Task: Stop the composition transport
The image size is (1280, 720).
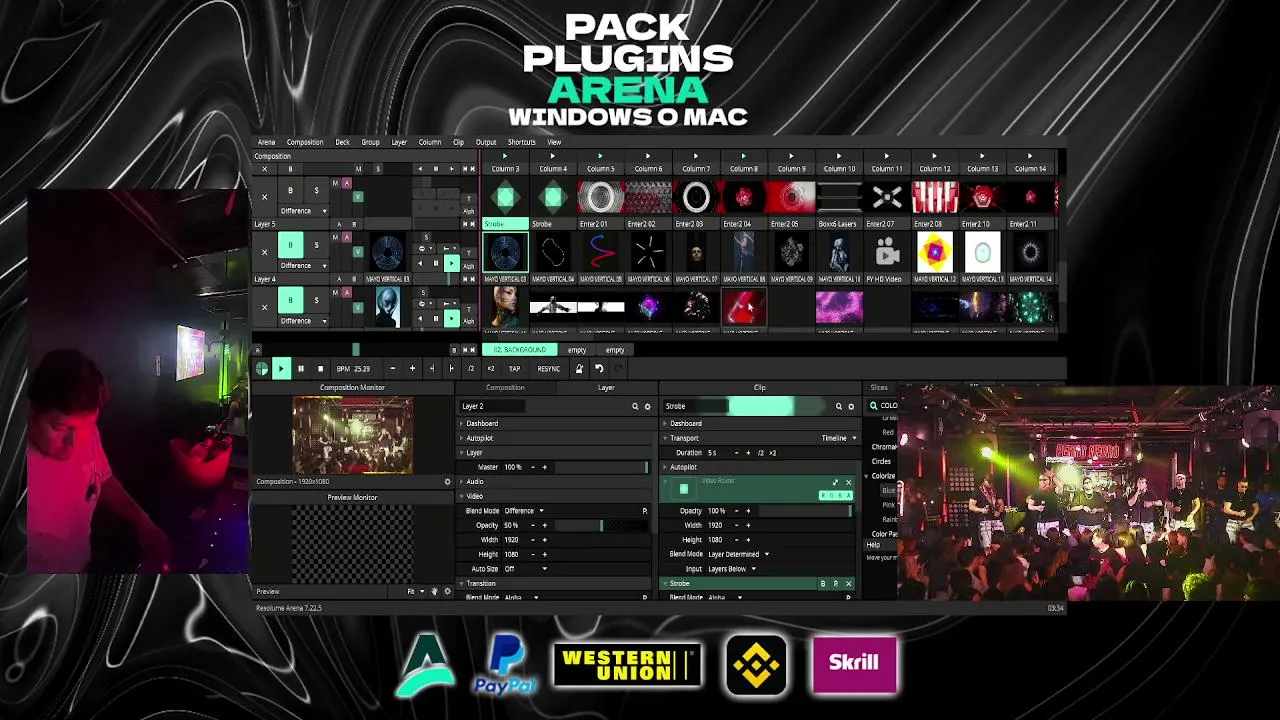Action: click(x=320, y=369)
